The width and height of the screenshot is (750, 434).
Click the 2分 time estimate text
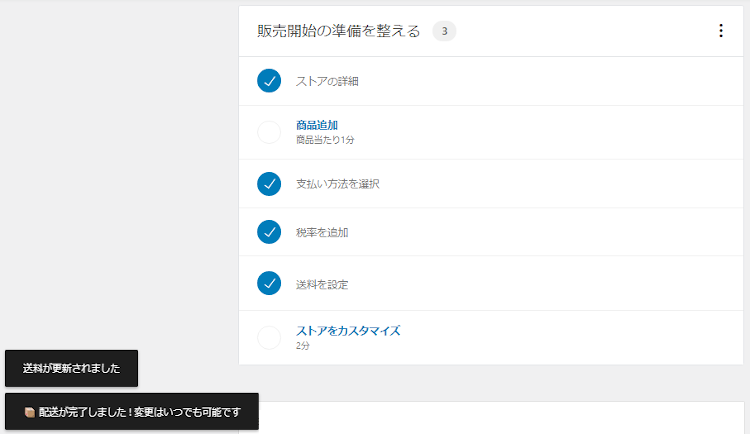coord(303,345)
